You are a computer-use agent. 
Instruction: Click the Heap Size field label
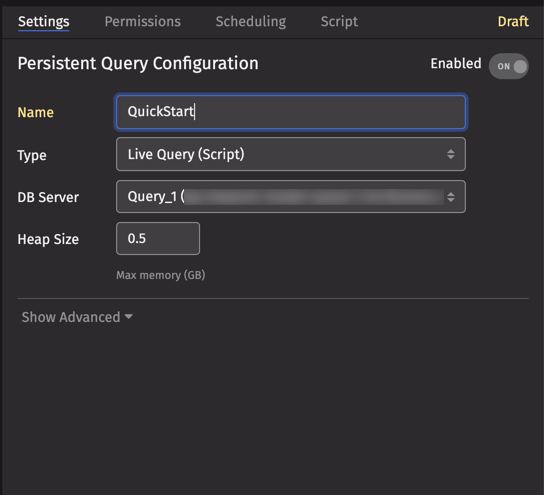tap(48, 239)
